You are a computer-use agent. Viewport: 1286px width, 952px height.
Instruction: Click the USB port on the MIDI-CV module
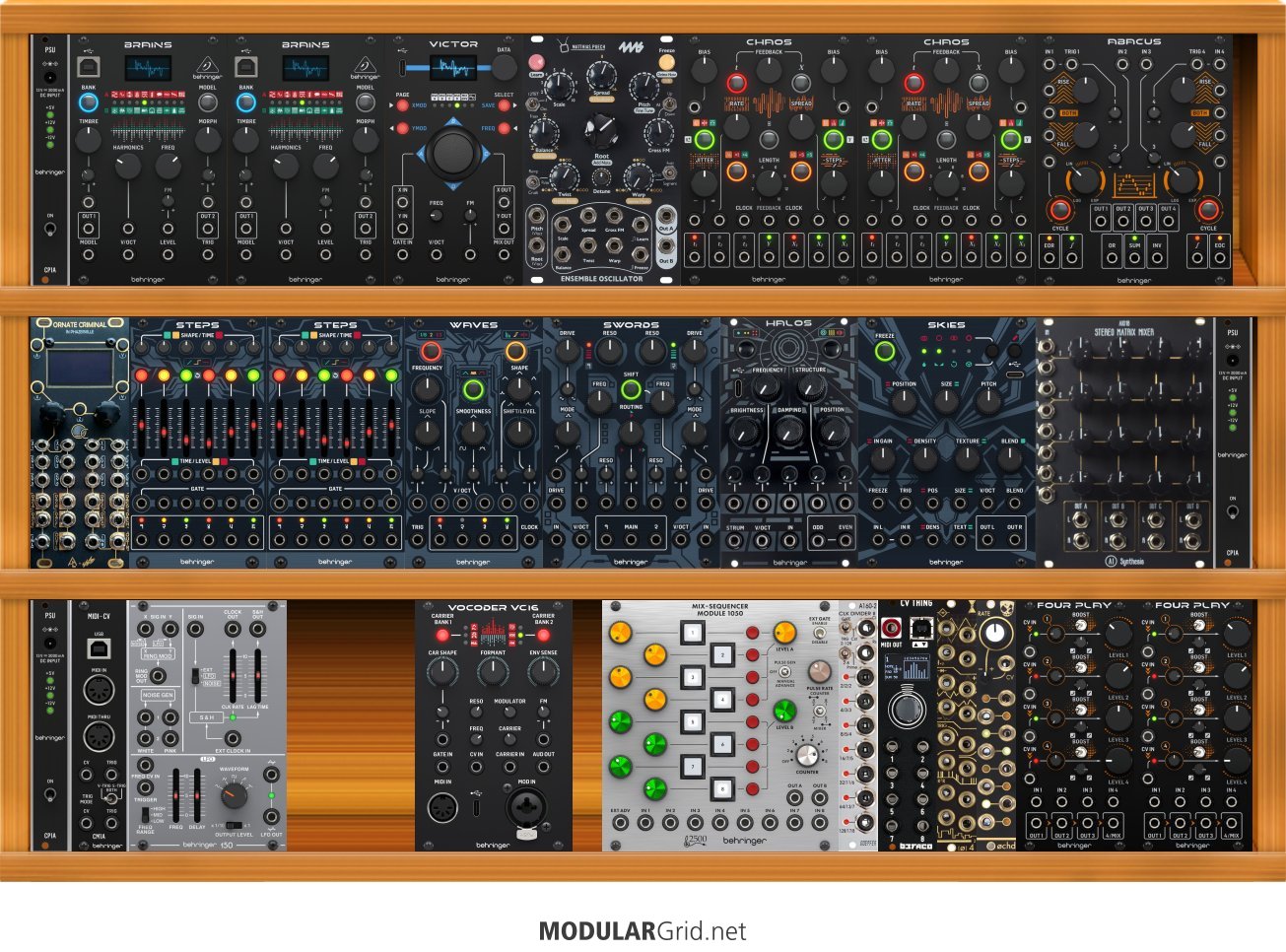[x=99, y=648]
